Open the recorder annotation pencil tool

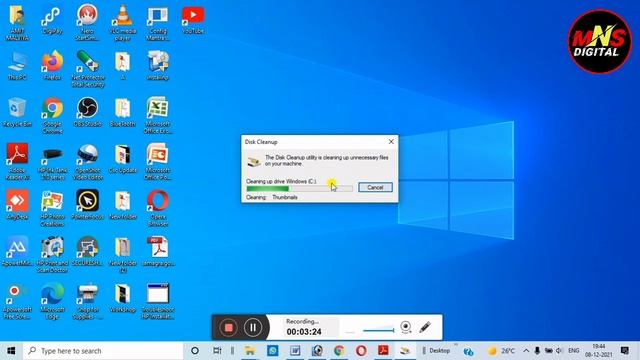(x=425, y=327)
